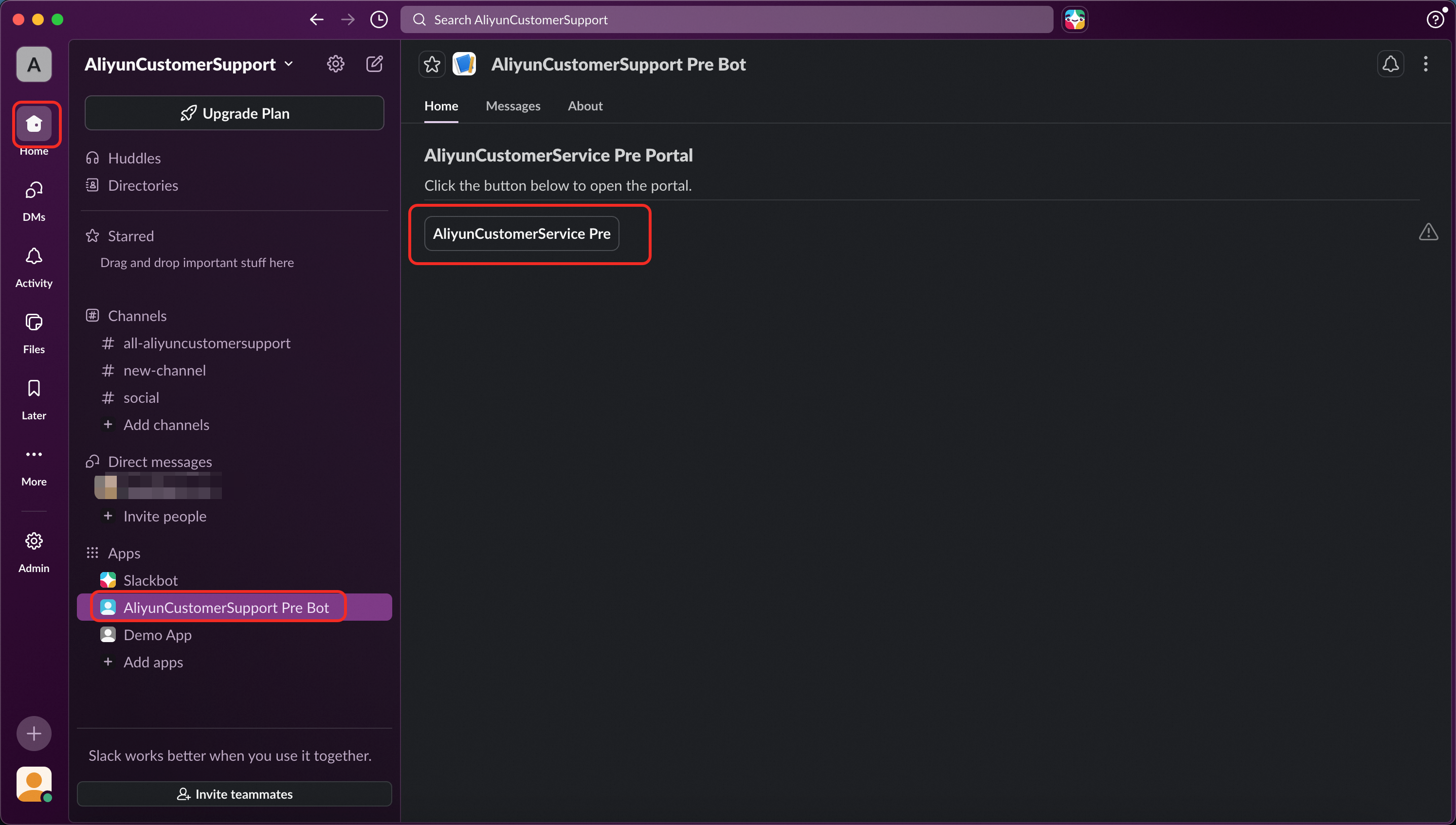The height and width of the screenshot is (825, 1456).
Task: Open DMs in the left rail
Action: [34, 200]
